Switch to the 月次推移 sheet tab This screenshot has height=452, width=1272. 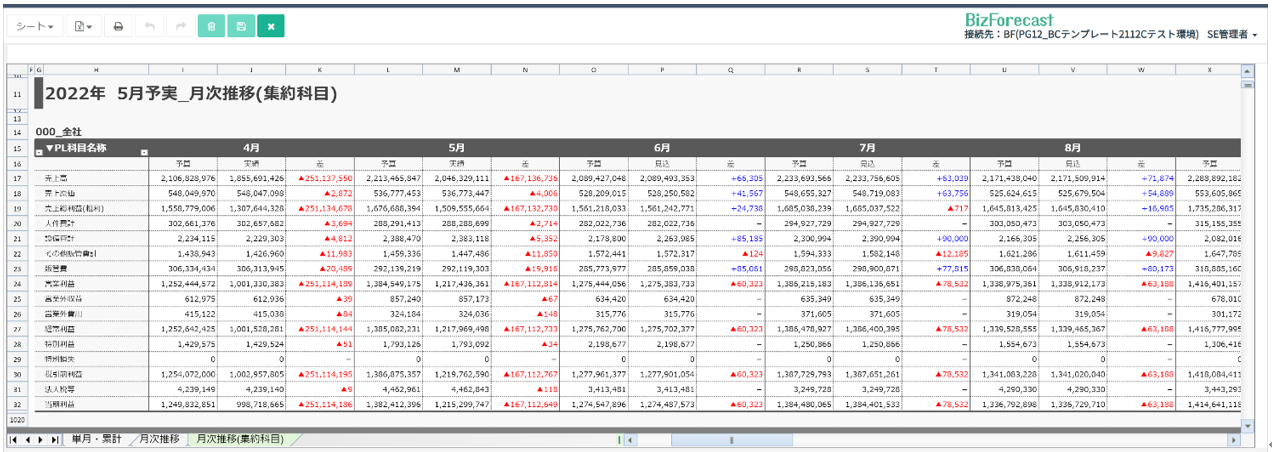tap(160, 439)
